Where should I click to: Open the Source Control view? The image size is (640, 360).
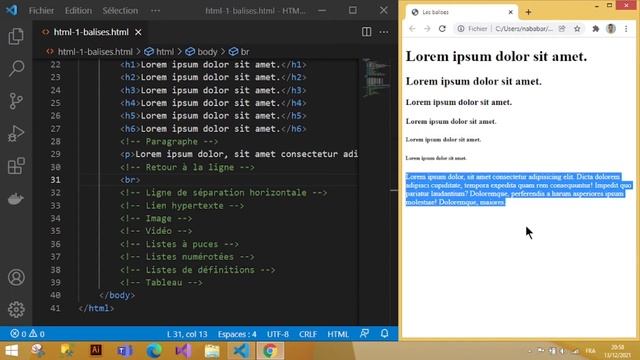[x=16, y=101]
